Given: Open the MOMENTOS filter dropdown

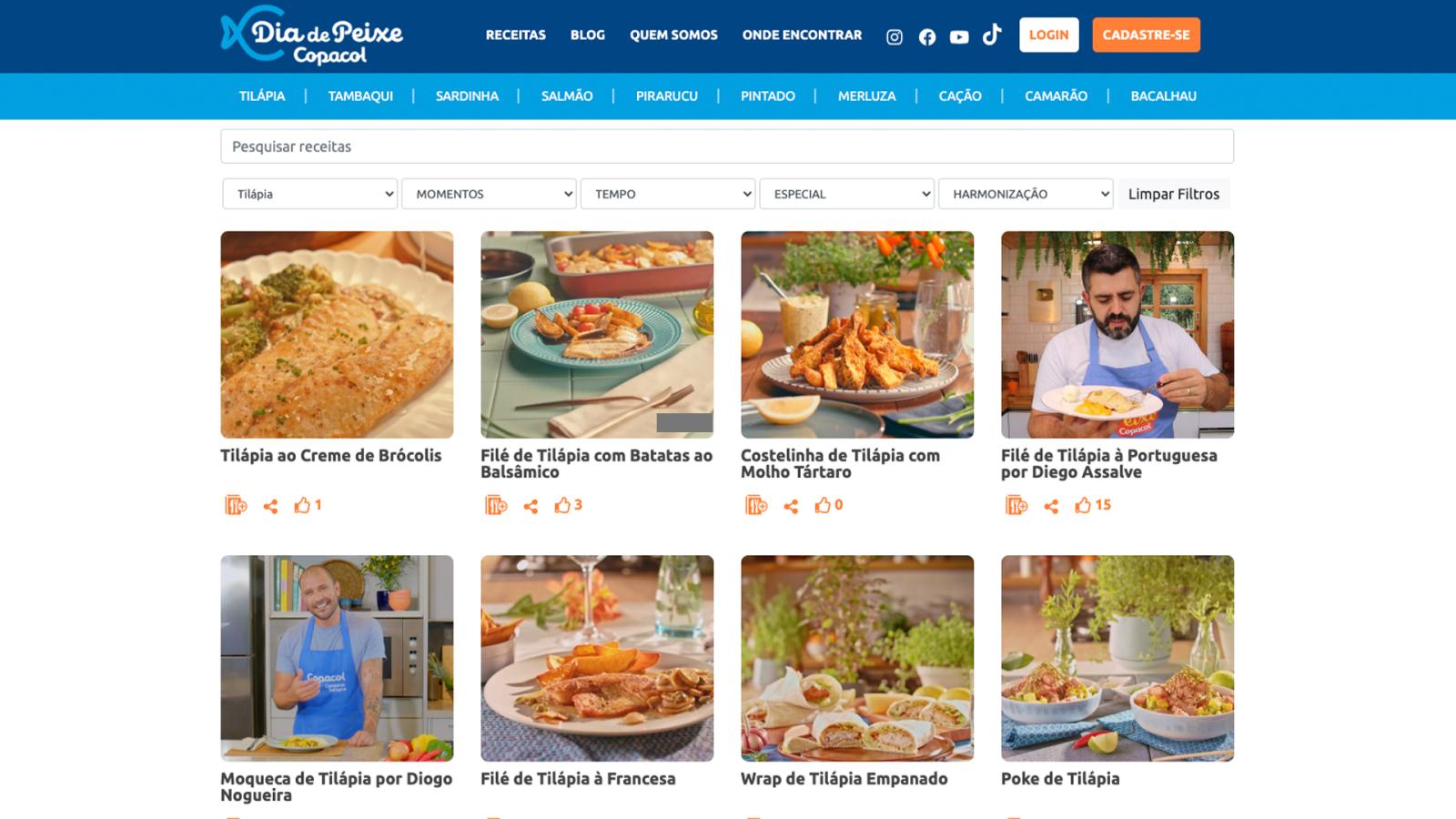Looking at the screenshot, I should click(489, 194).
